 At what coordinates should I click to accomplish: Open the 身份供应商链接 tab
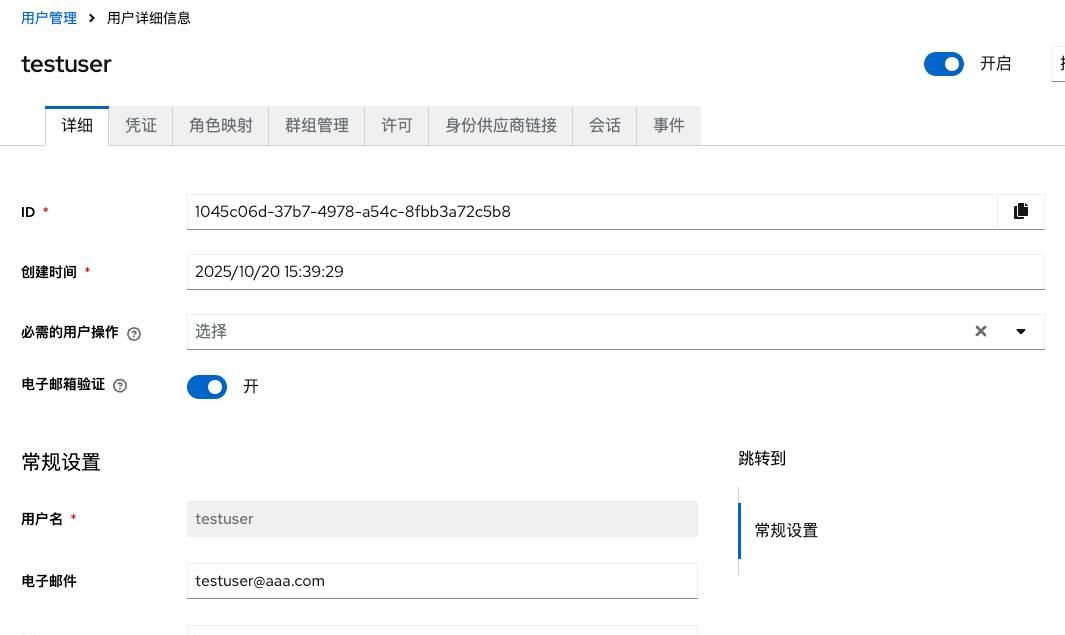coord(500,125)
